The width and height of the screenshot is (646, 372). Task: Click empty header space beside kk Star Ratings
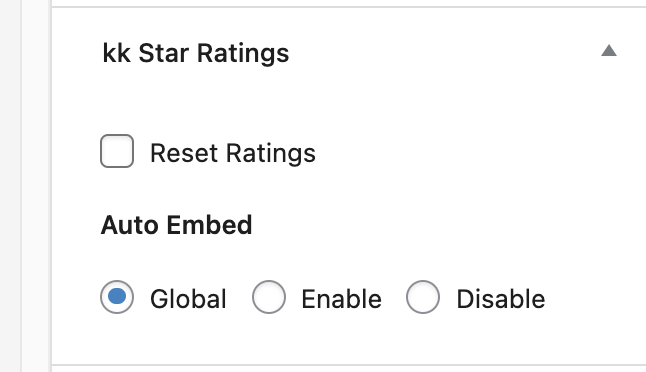[x=445, y=54]
